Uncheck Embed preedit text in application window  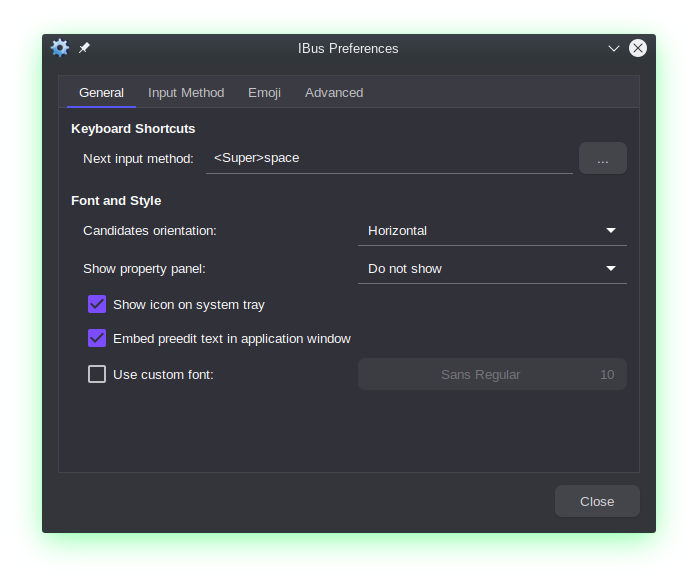[97, 339]
